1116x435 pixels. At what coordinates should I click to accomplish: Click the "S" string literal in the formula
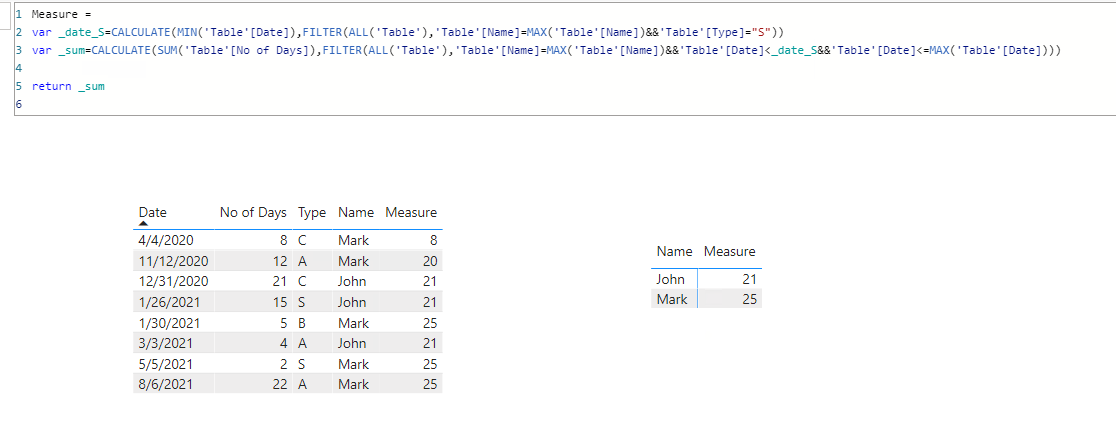761,32
